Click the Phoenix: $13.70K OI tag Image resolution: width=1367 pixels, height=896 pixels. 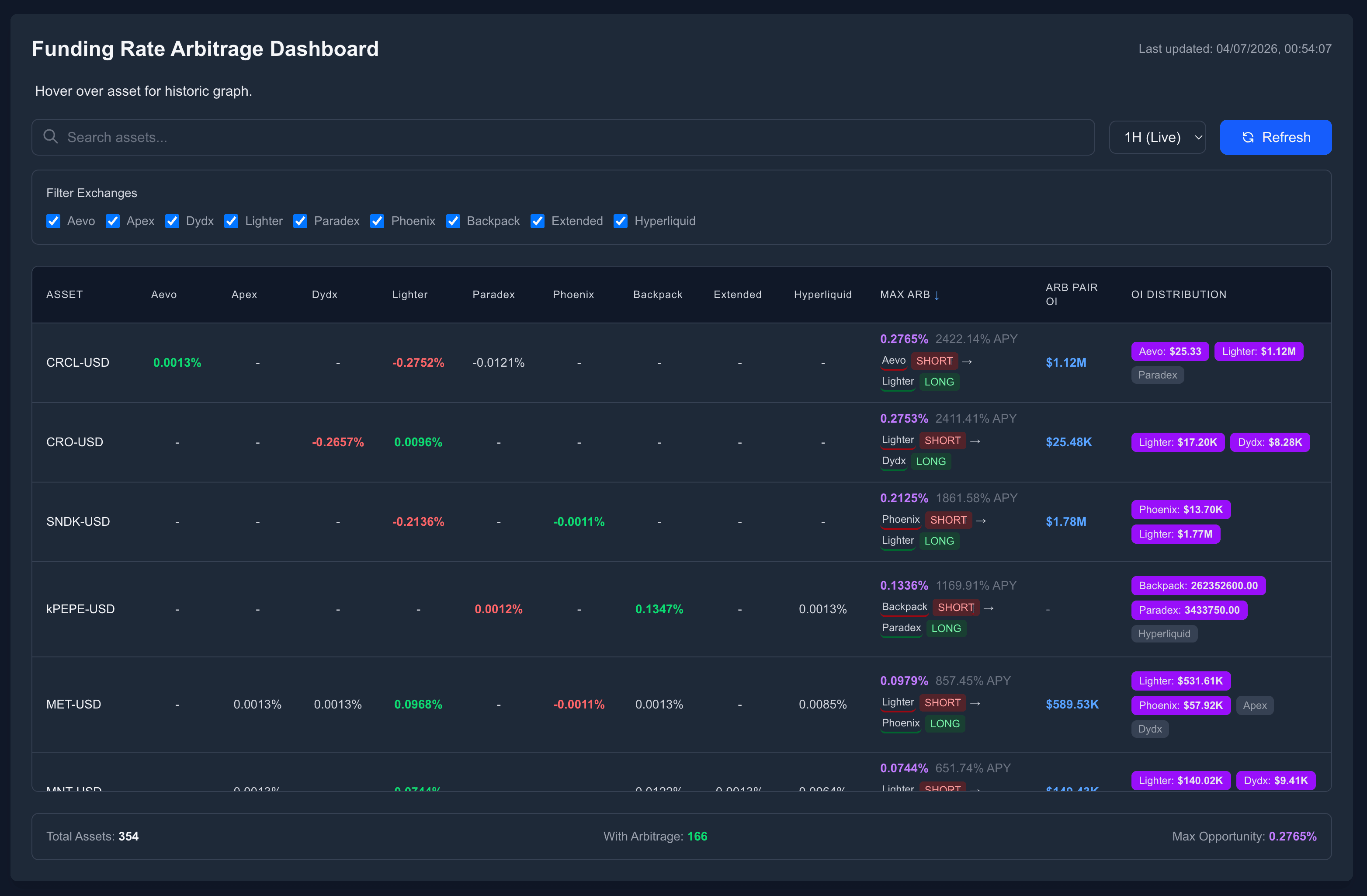pyautogui.click(x=1181, y=510)
